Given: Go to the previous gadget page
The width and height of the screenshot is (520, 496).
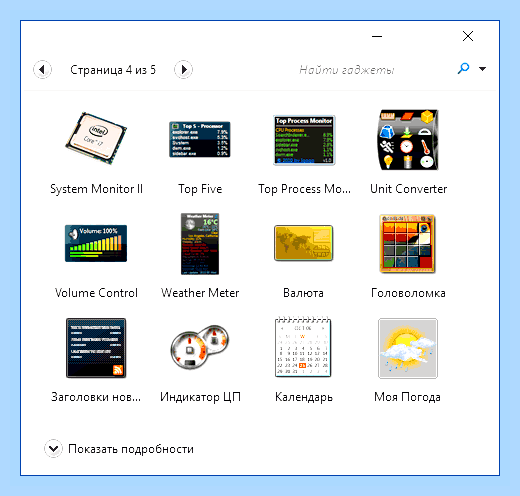Looking at the screenshot, I should [42, 70].
